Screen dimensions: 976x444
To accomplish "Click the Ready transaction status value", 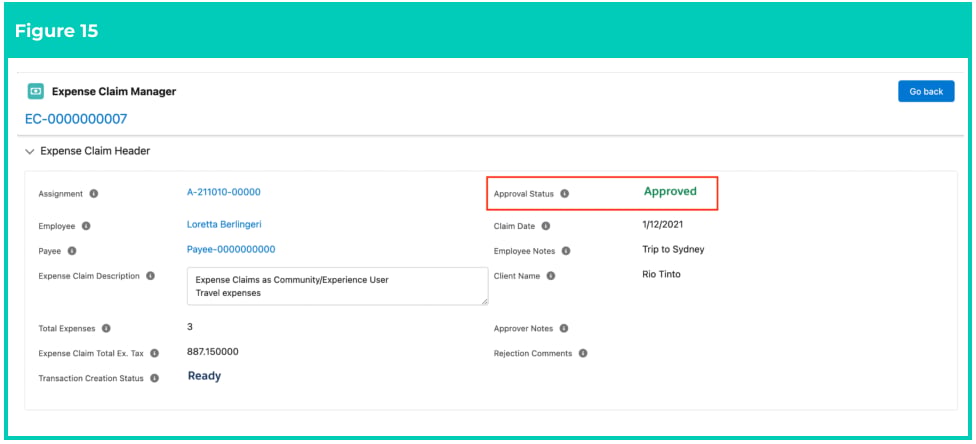I will click(204, 376).
